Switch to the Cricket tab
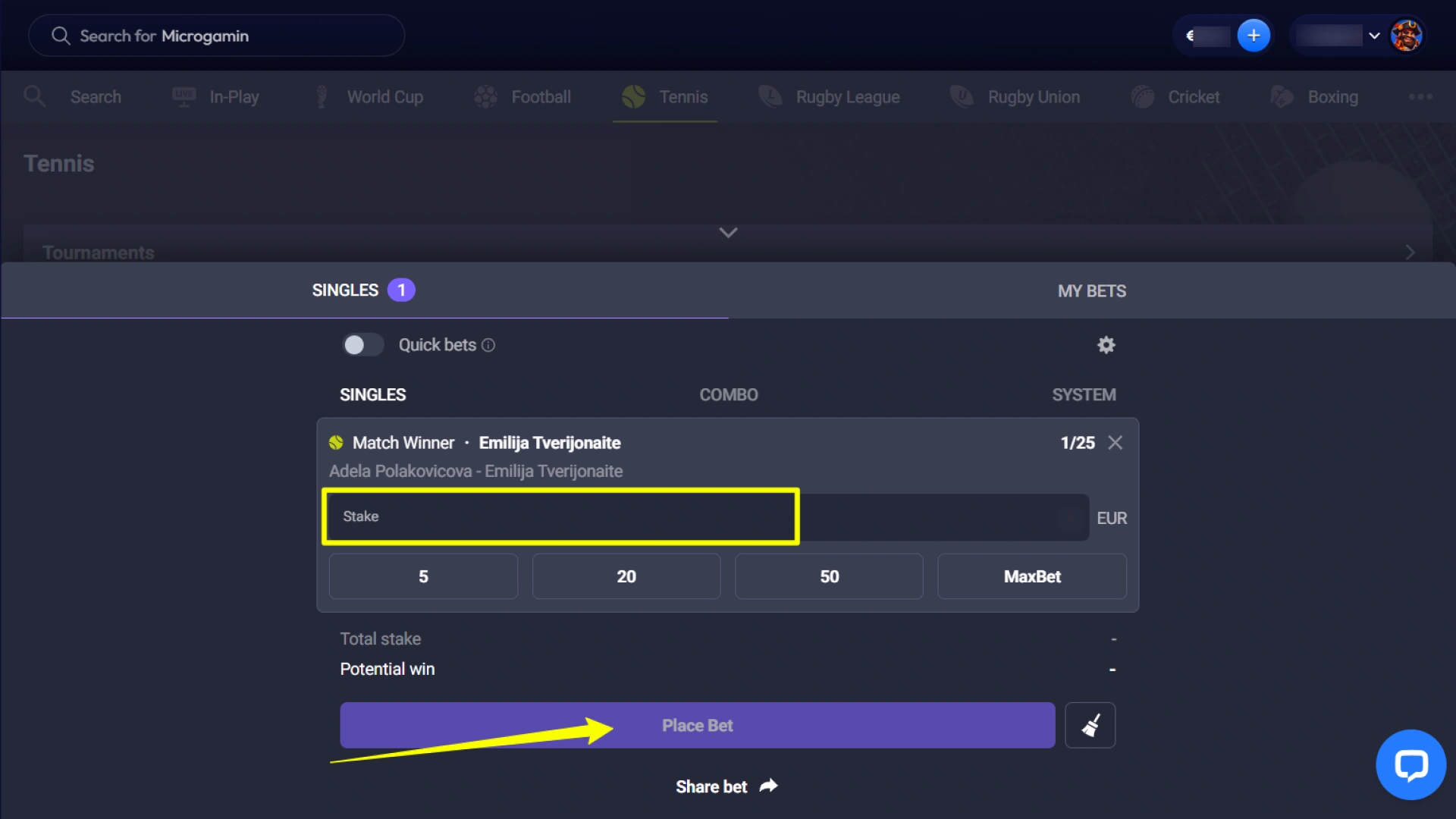This screenshot has width=1456, height=819. 1194,97
